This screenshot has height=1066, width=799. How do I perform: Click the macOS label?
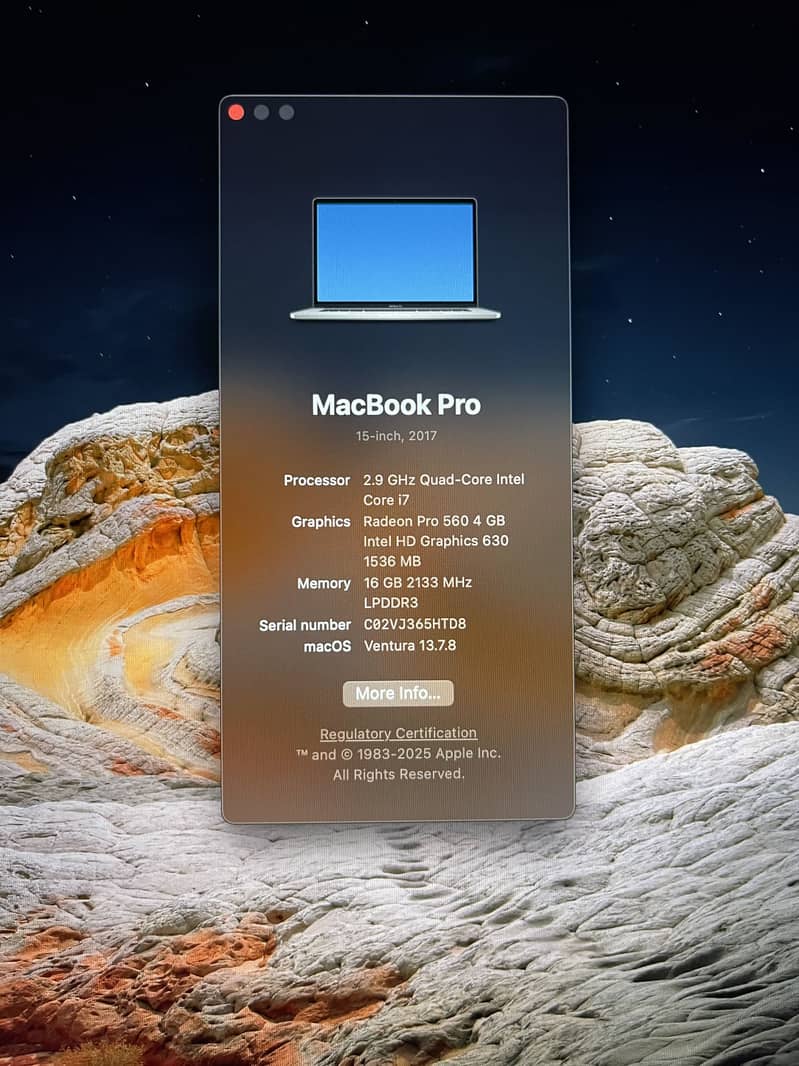(x=327, y=646)
